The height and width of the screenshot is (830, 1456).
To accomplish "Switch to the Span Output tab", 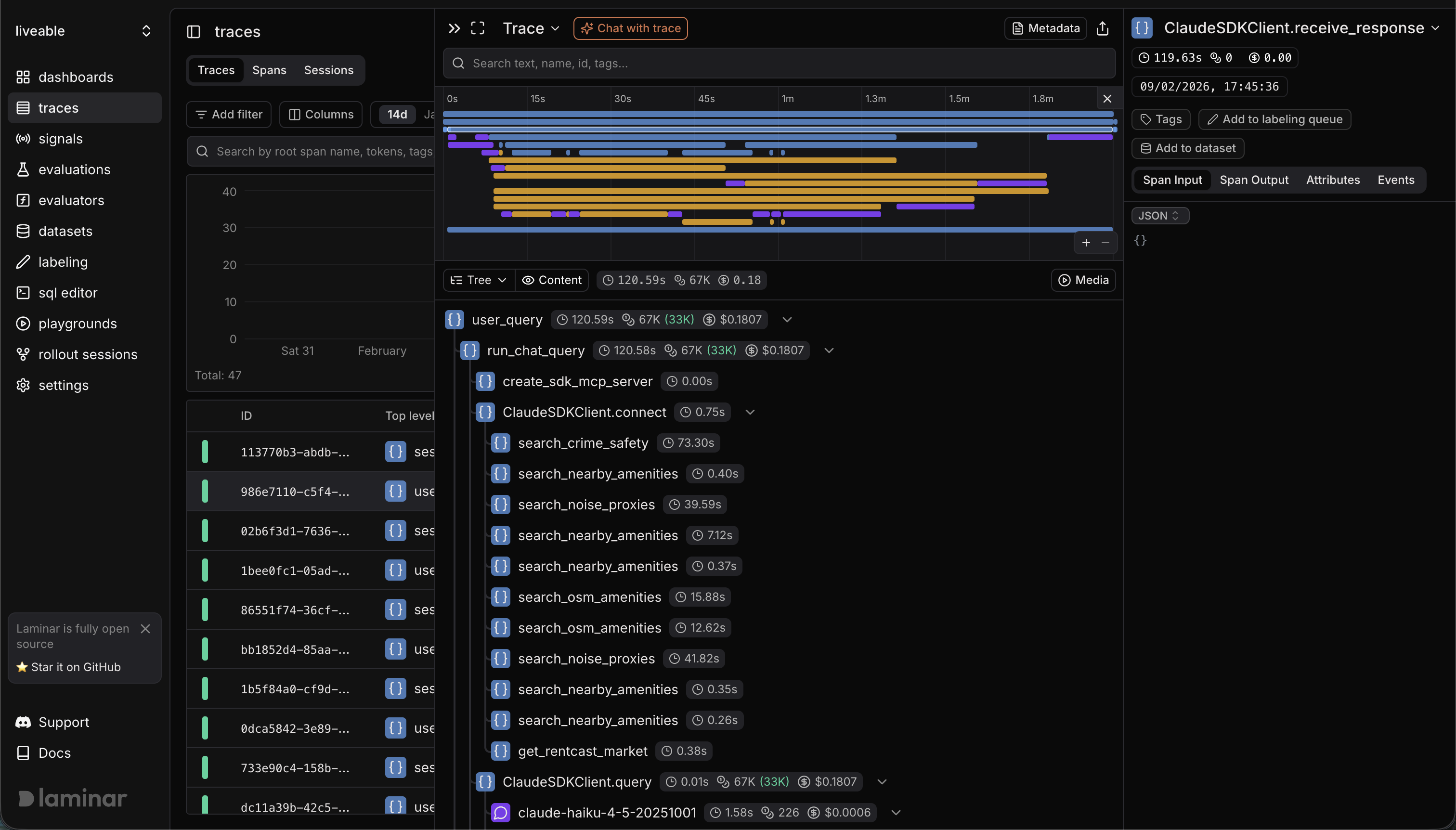I will (1254, 180).
